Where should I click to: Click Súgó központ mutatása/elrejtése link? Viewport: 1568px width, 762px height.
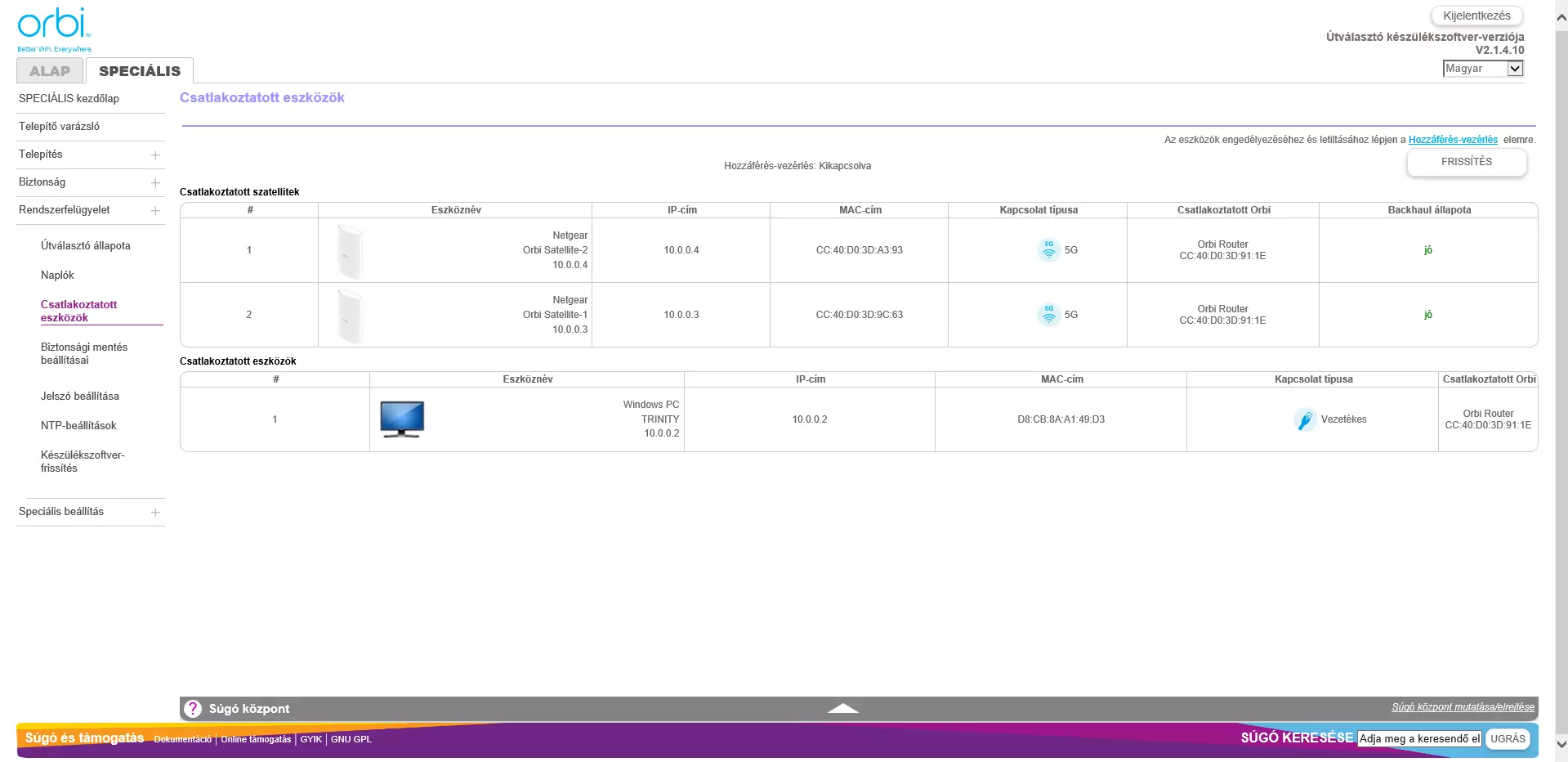1463,707
